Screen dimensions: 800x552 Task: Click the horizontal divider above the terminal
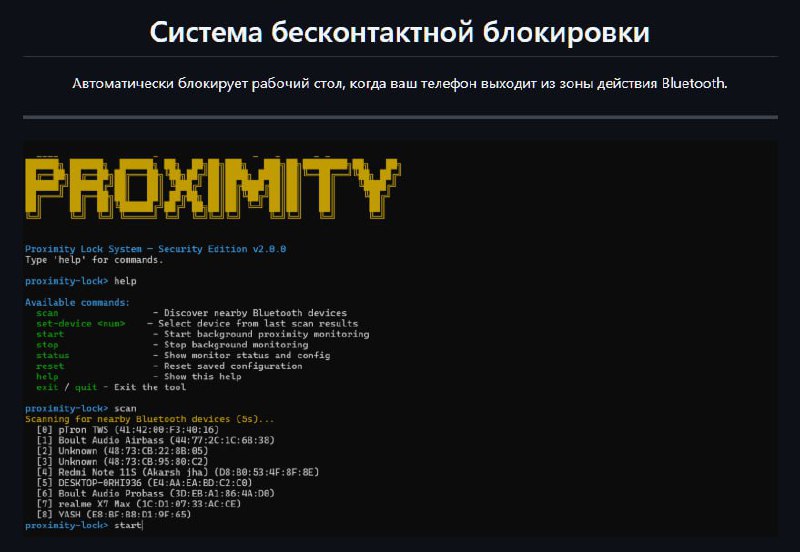coord(400,117)
